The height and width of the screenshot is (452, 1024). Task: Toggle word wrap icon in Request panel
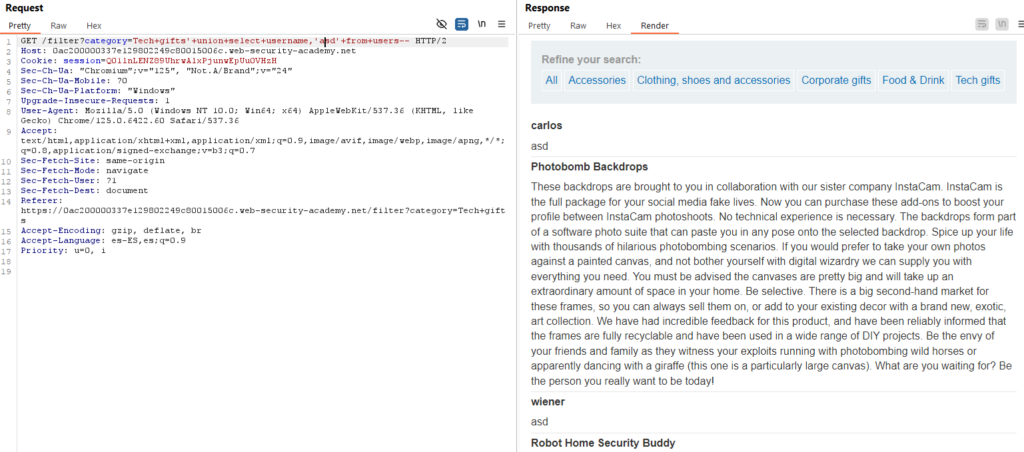(462, 24)
